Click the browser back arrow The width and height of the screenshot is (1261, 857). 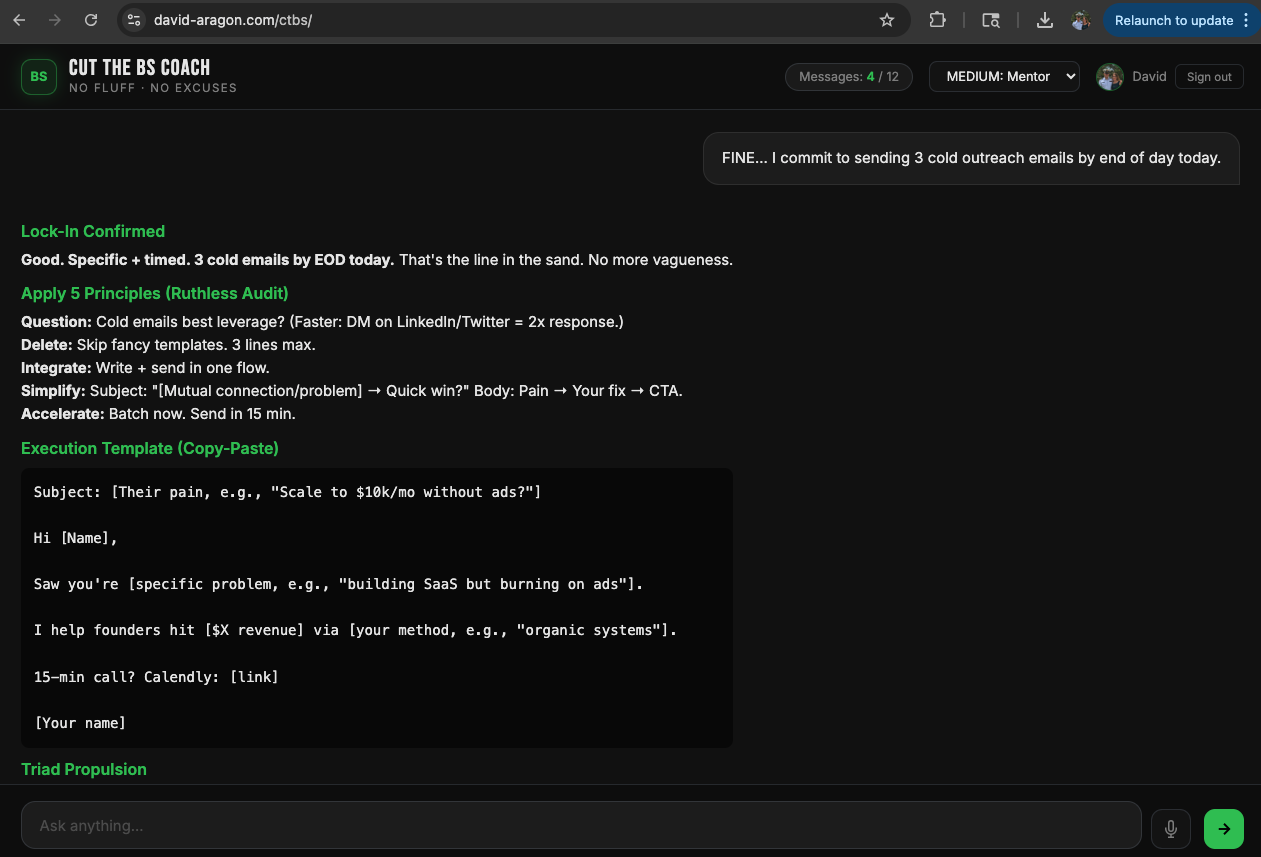[19, 20]
